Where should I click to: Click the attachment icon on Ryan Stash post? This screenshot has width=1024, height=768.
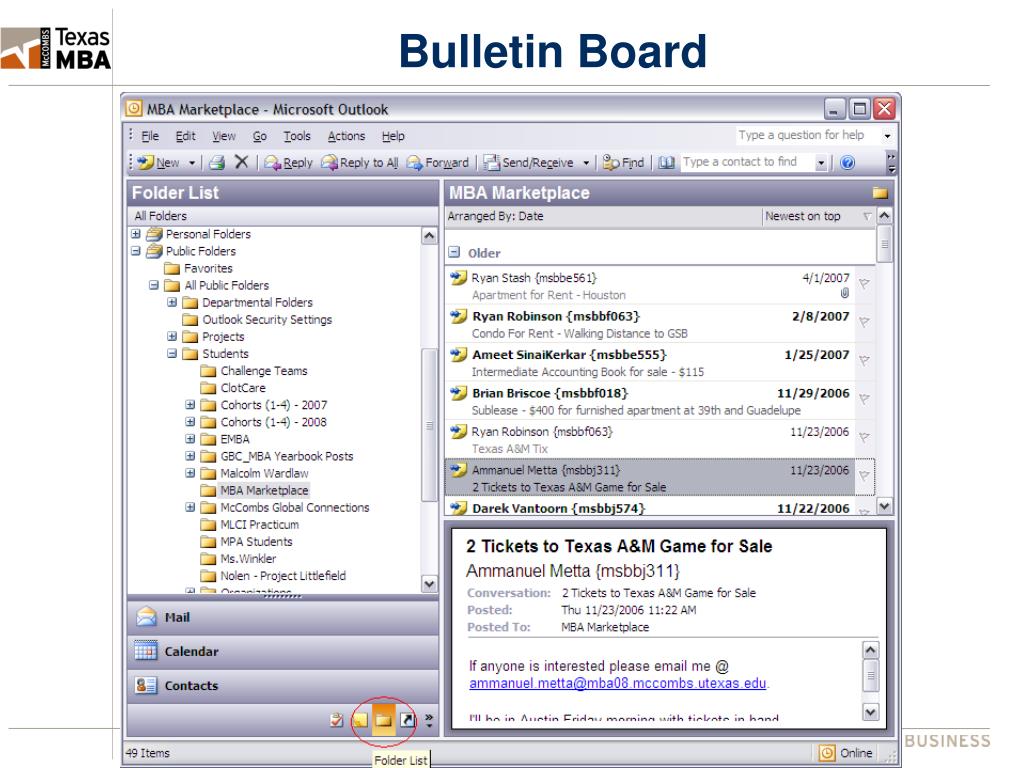844,293
